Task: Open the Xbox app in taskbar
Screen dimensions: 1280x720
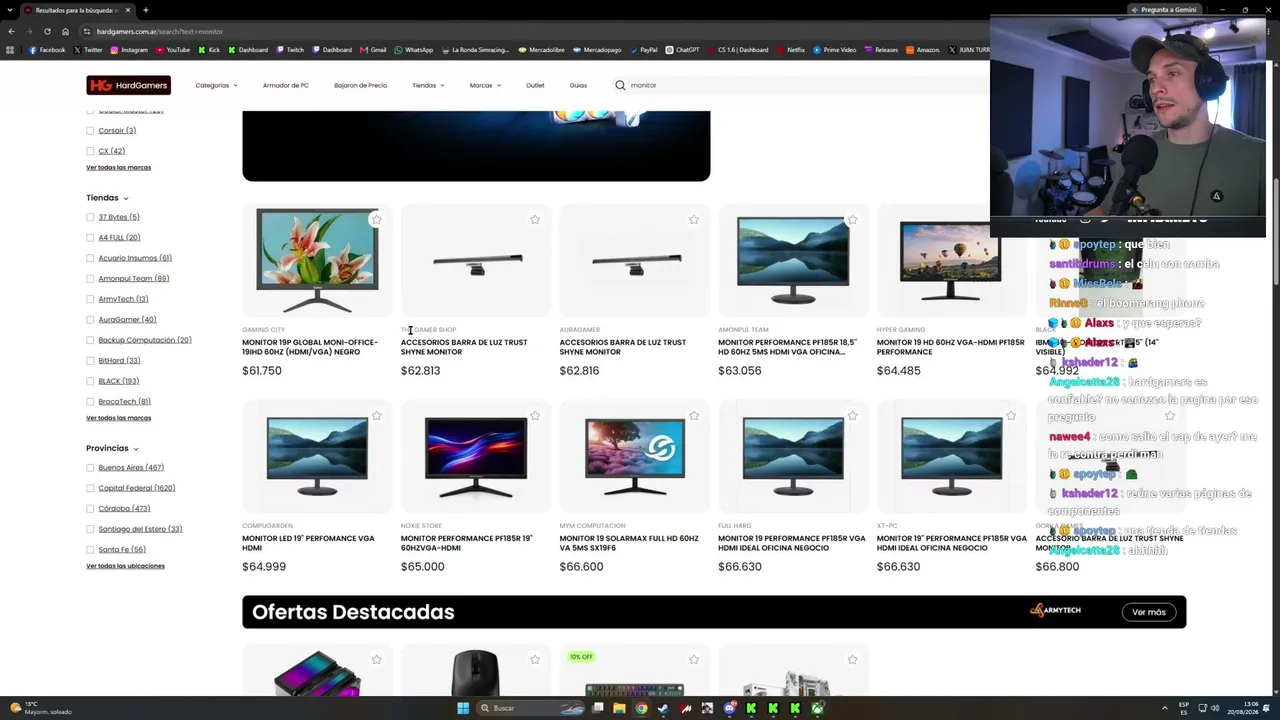Action: click(817, 708)
